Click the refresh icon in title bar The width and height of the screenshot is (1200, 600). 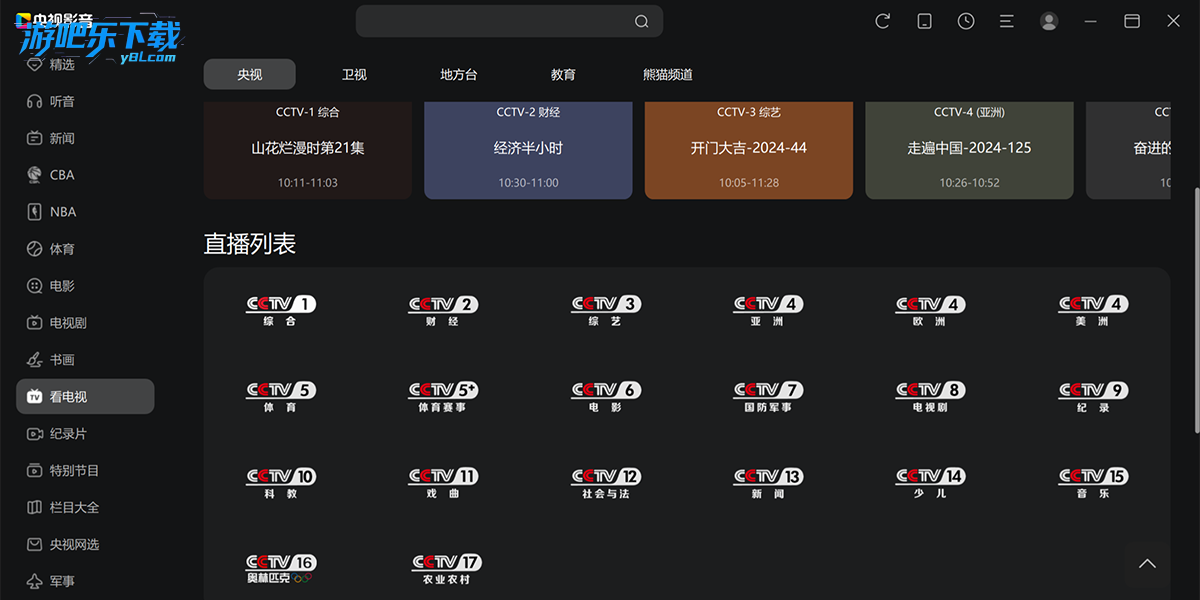(x=882, y=21)
